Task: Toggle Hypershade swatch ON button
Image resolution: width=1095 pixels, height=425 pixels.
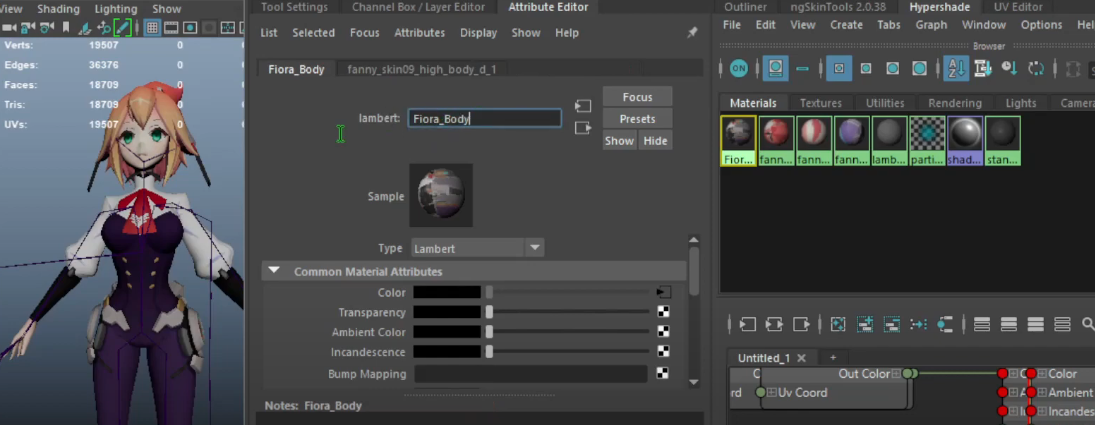Action: (x=738, y=68)
